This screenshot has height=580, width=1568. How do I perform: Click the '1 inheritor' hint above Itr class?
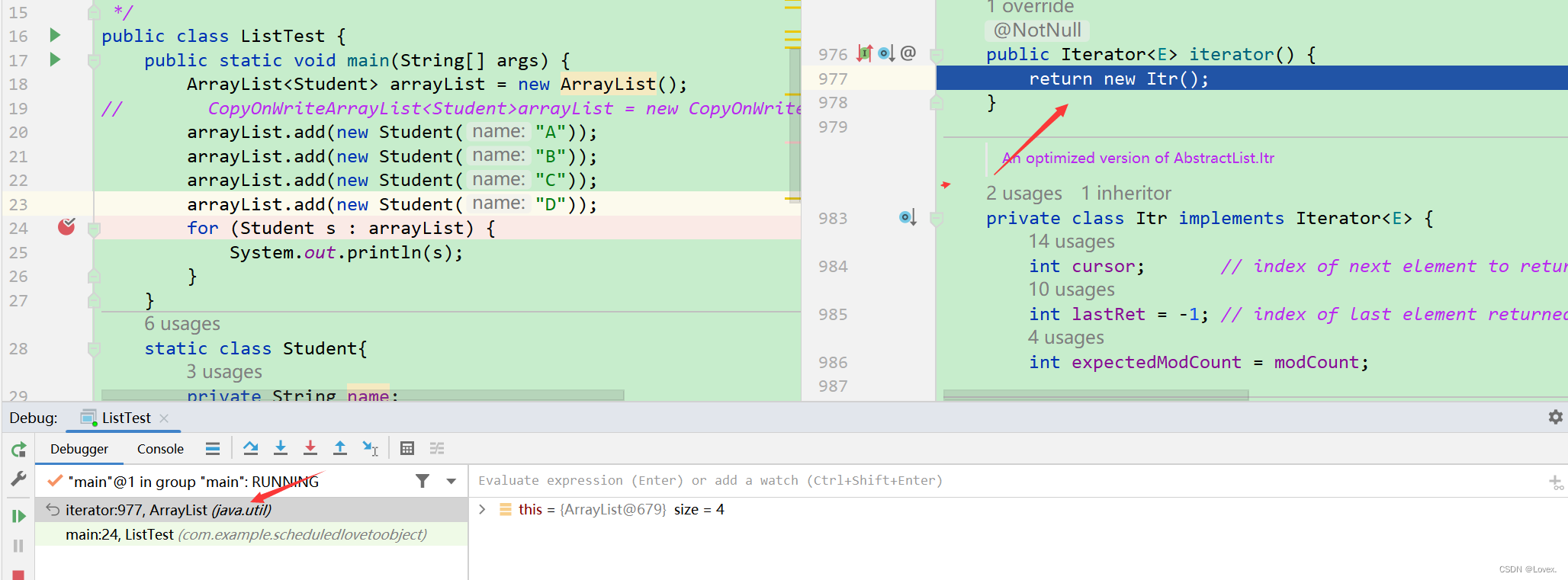(1126, 194)
